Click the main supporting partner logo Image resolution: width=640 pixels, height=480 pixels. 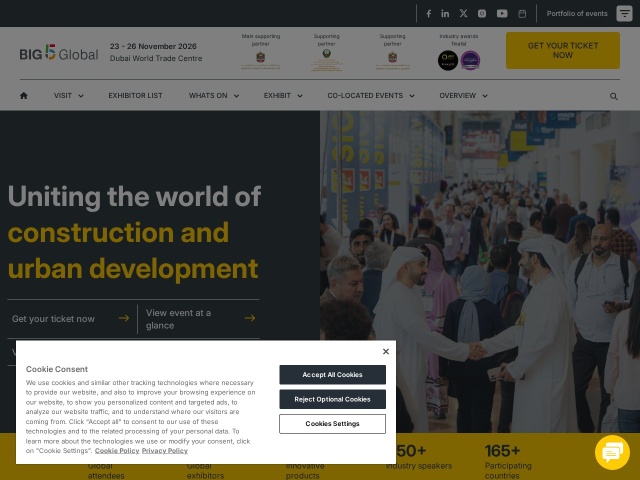pyautogui.click(x=260, y=60)
